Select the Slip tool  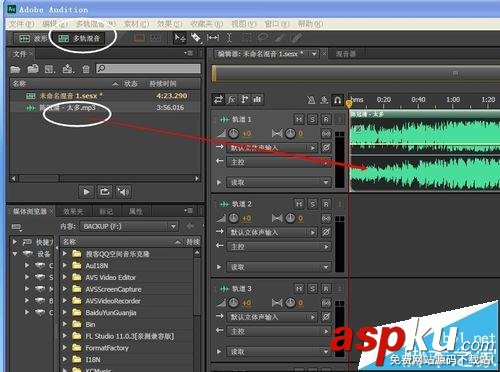pyautogui.click(x=213, y=38)
